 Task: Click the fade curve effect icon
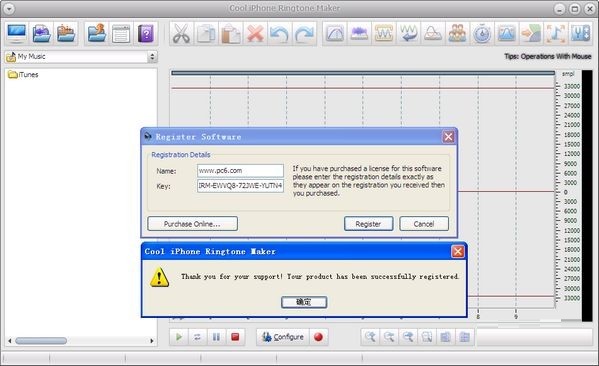click(x=335, y=34)
